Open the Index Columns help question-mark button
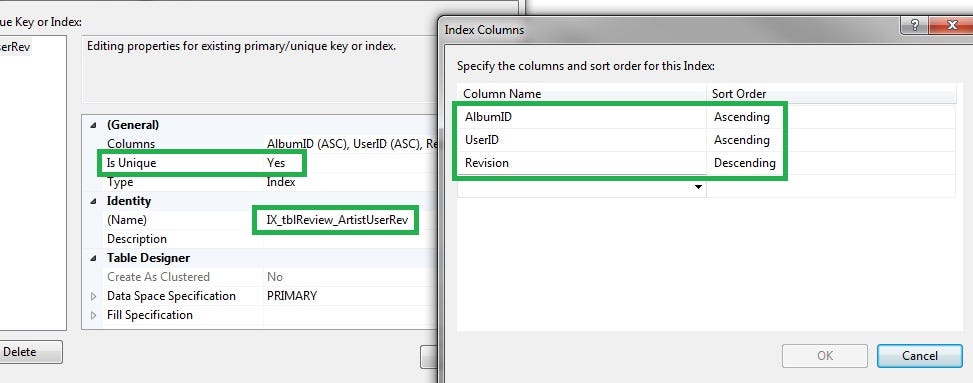 coord(915,25)
